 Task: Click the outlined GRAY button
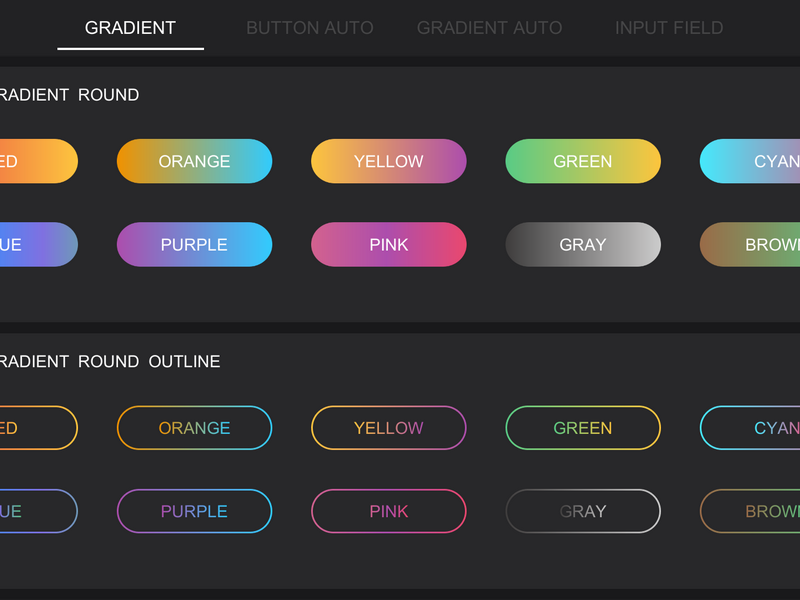(583, 511)
